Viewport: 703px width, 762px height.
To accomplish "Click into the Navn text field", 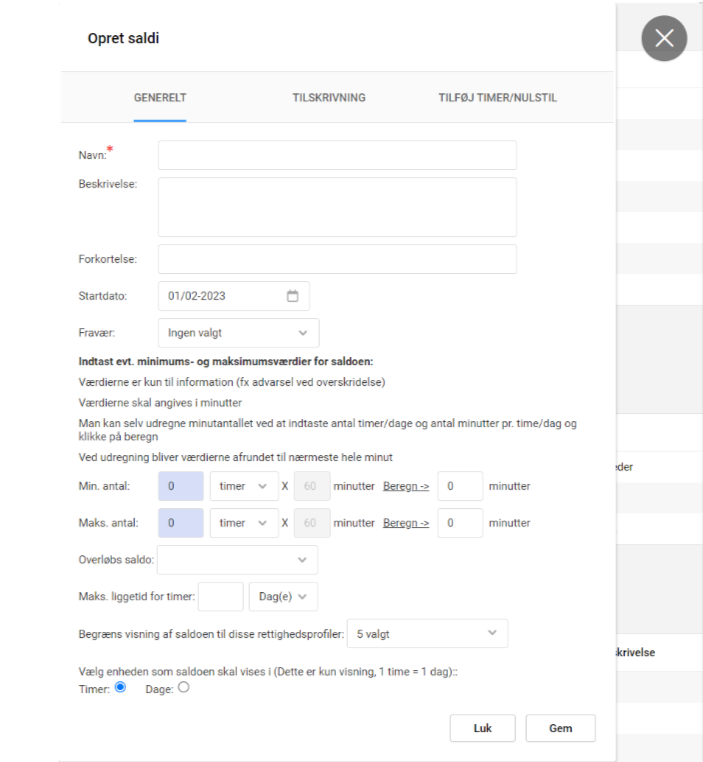I will pyautogui.click(x=337, y=155).
